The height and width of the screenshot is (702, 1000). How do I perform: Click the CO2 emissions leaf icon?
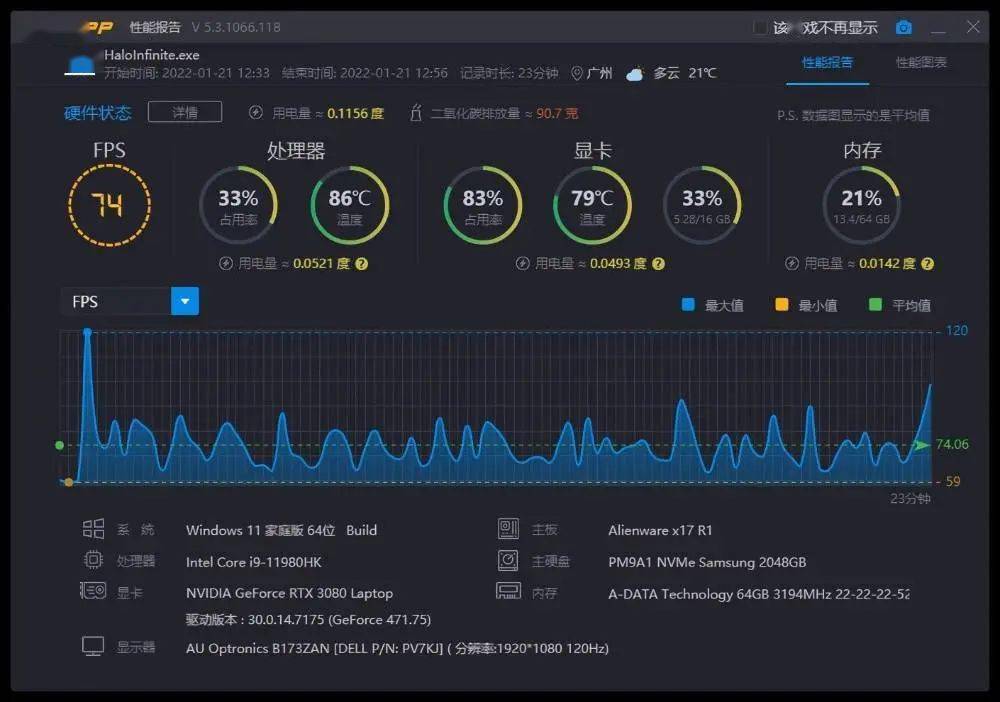click(415, 112)
